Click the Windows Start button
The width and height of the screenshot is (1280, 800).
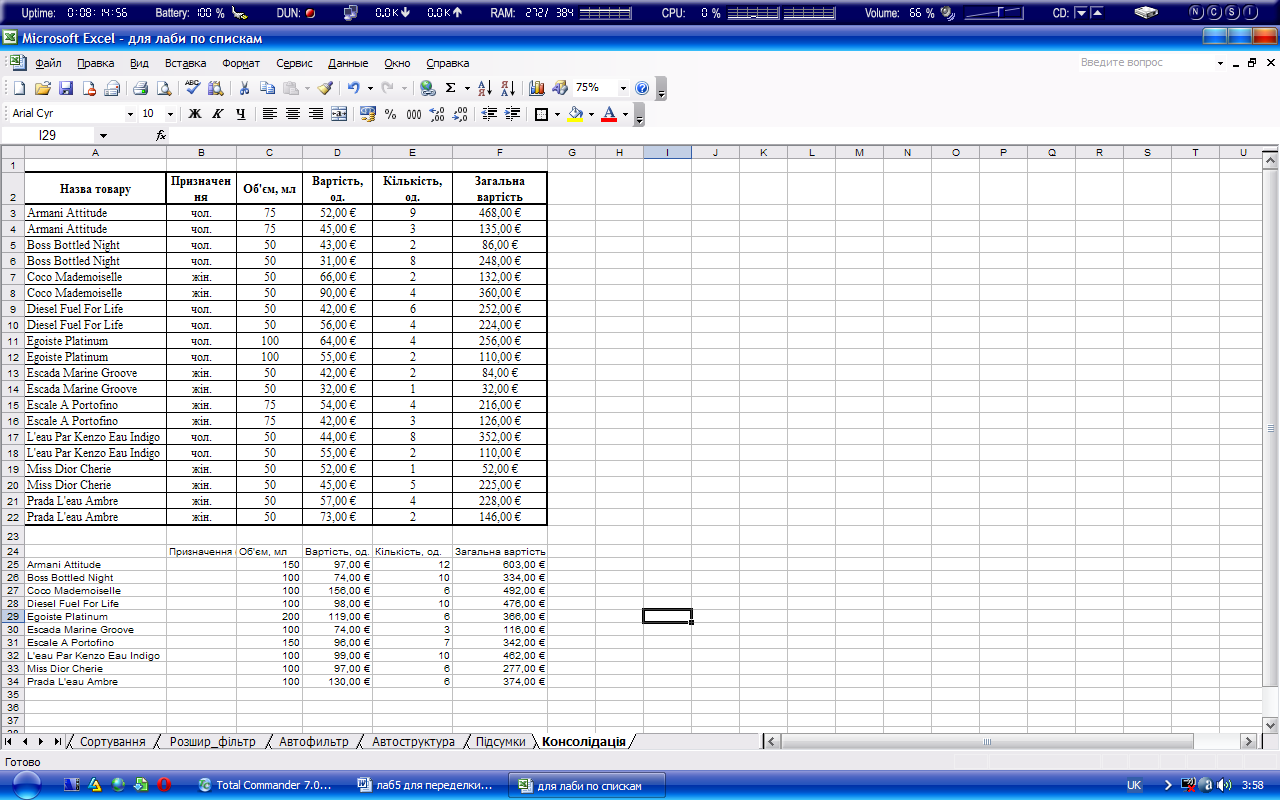tap(27, 785)
